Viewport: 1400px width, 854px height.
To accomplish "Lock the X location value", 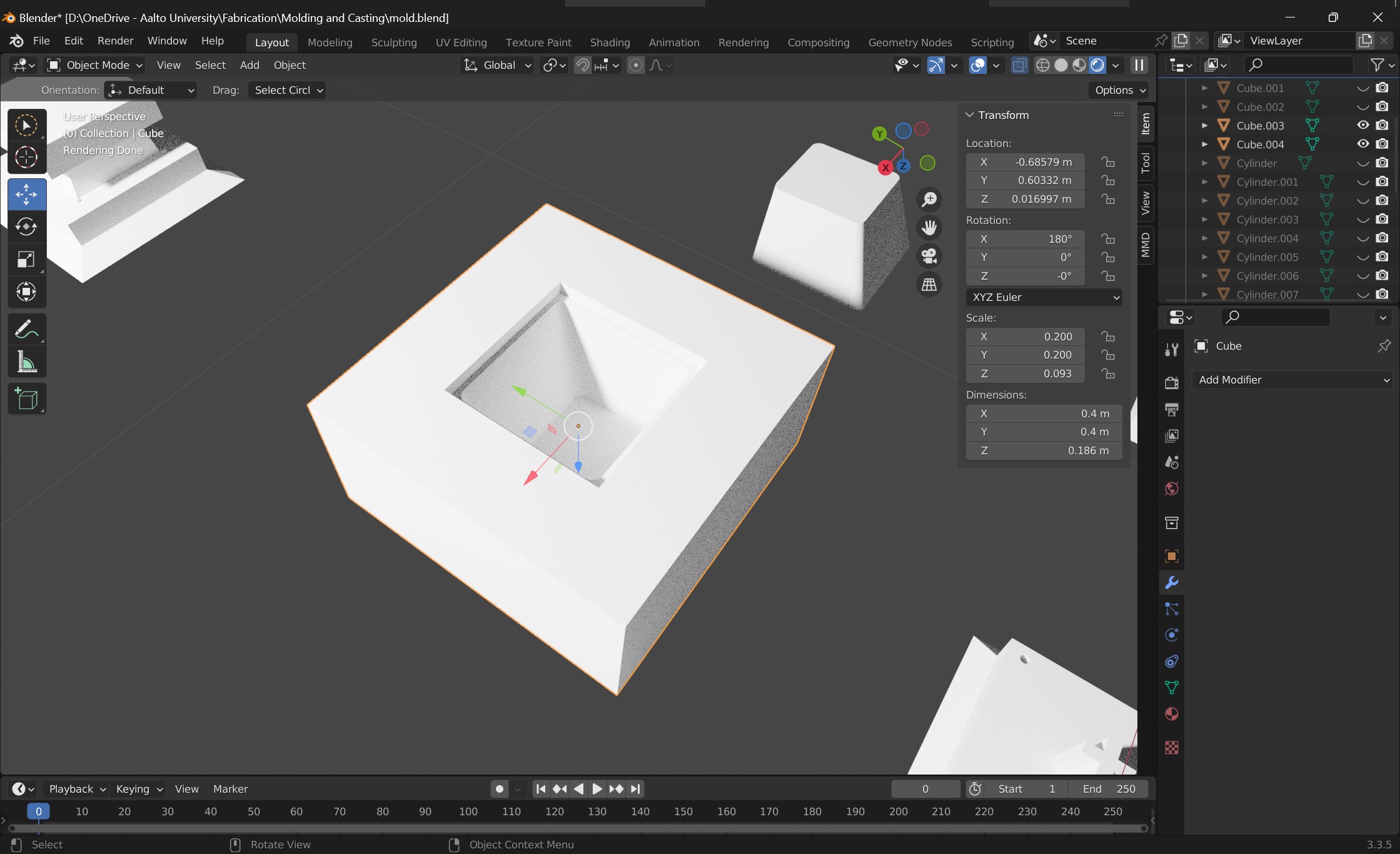I will (1108, 162).
